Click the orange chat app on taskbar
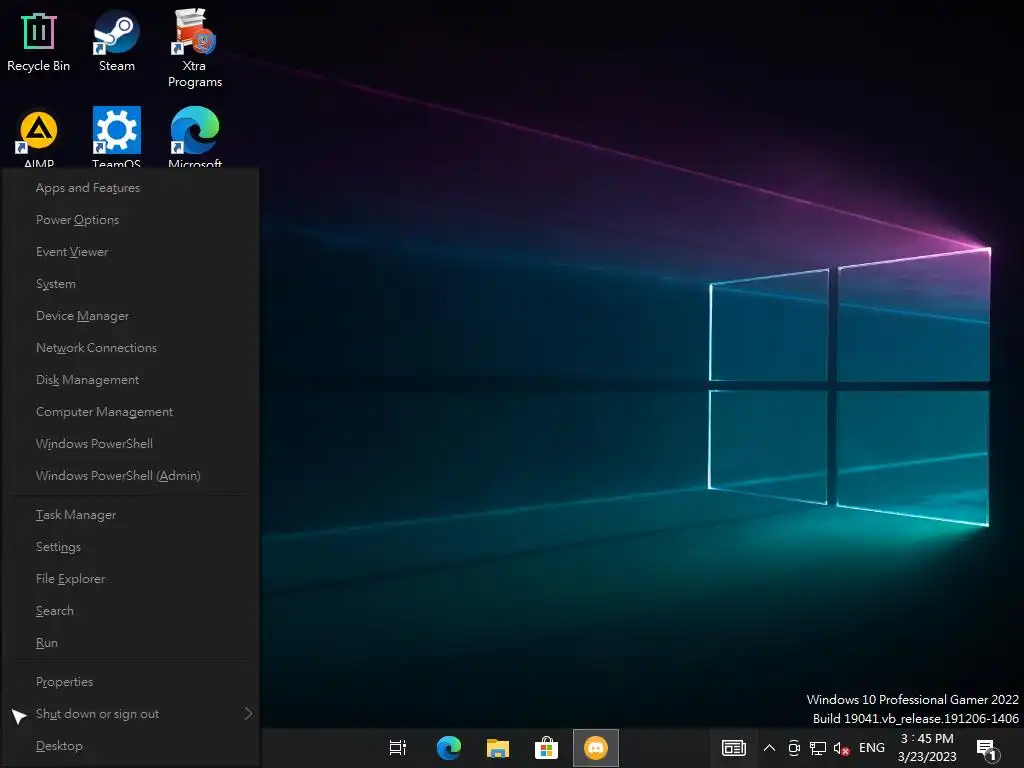 (596, 748)
